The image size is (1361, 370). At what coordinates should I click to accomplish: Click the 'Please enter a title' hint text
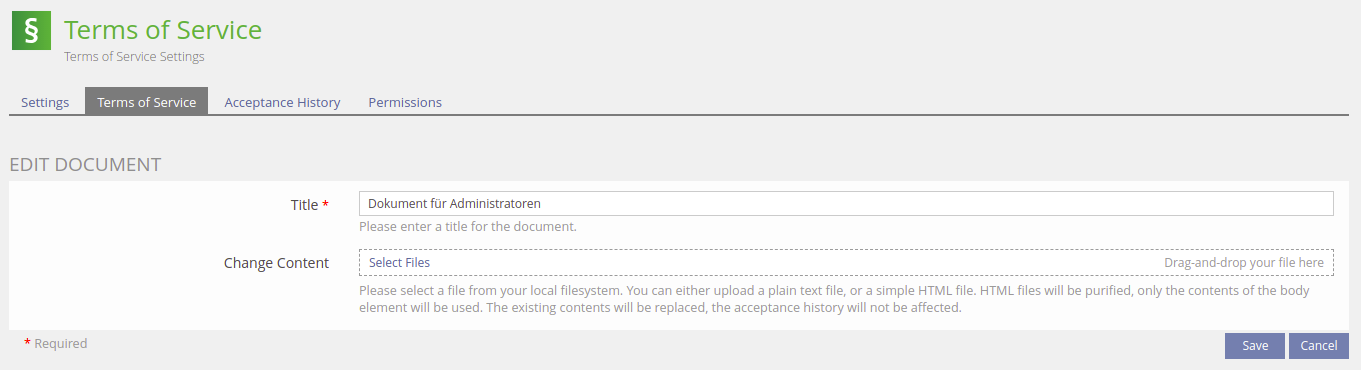pos(468,227)
